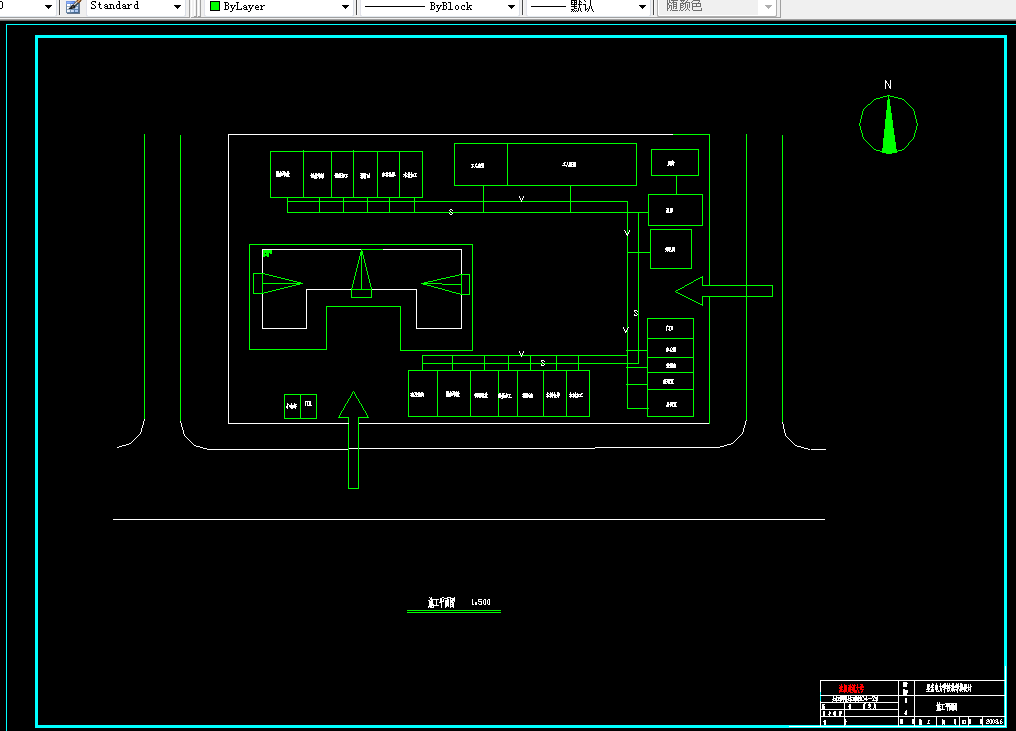Select the green upward entrance arrow
The width and height of the screenshot is (1016, 731).
353,440
